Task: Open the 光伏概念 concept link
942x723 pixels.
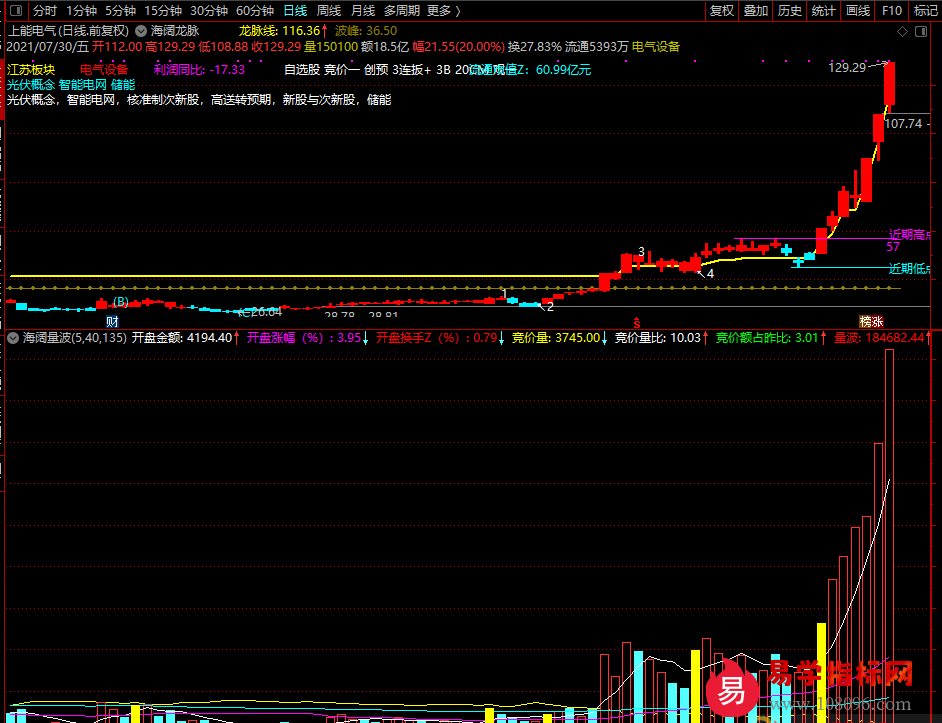Action: (x=31, y=85)
